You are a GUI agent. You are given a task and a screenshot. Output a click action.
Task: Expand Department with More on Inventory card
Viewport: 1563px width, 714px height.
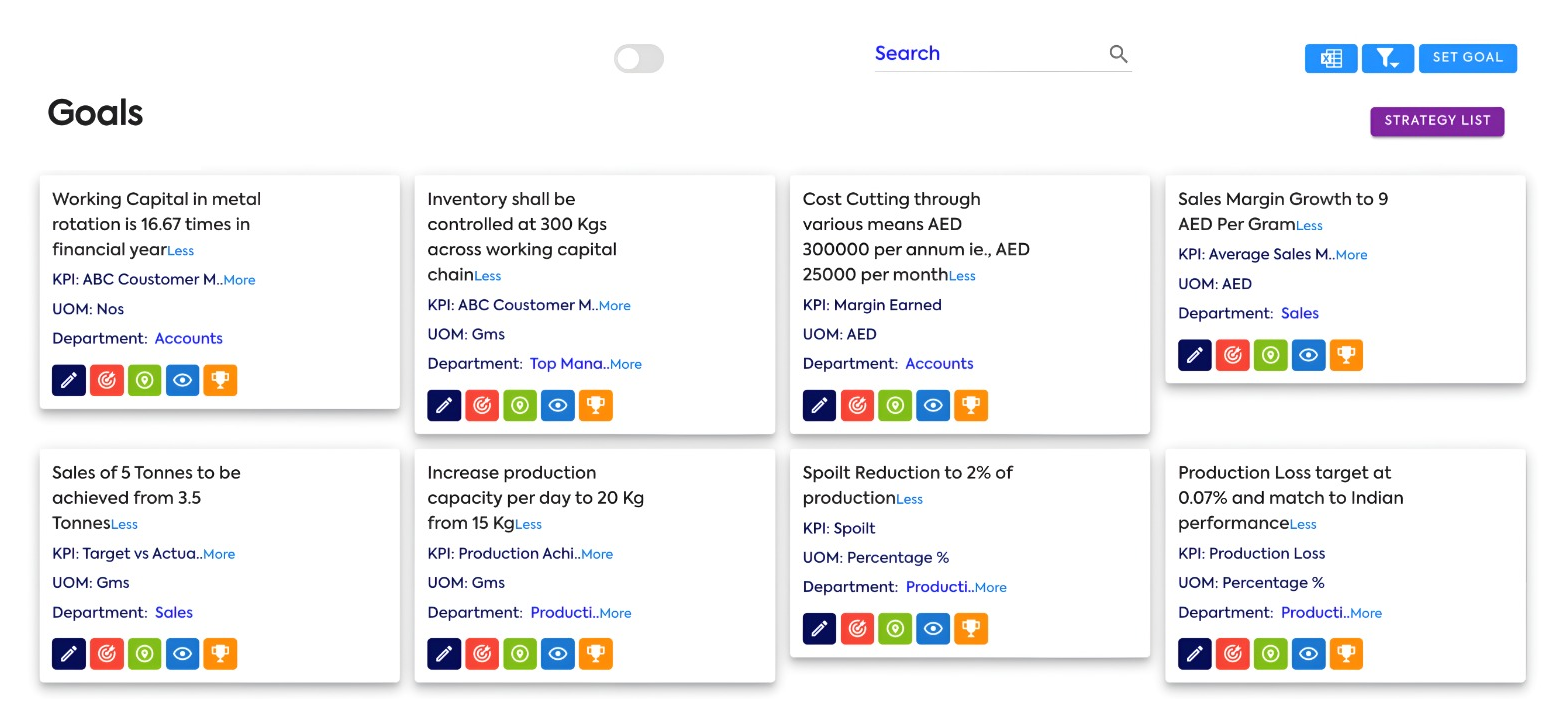pos(626,365)
